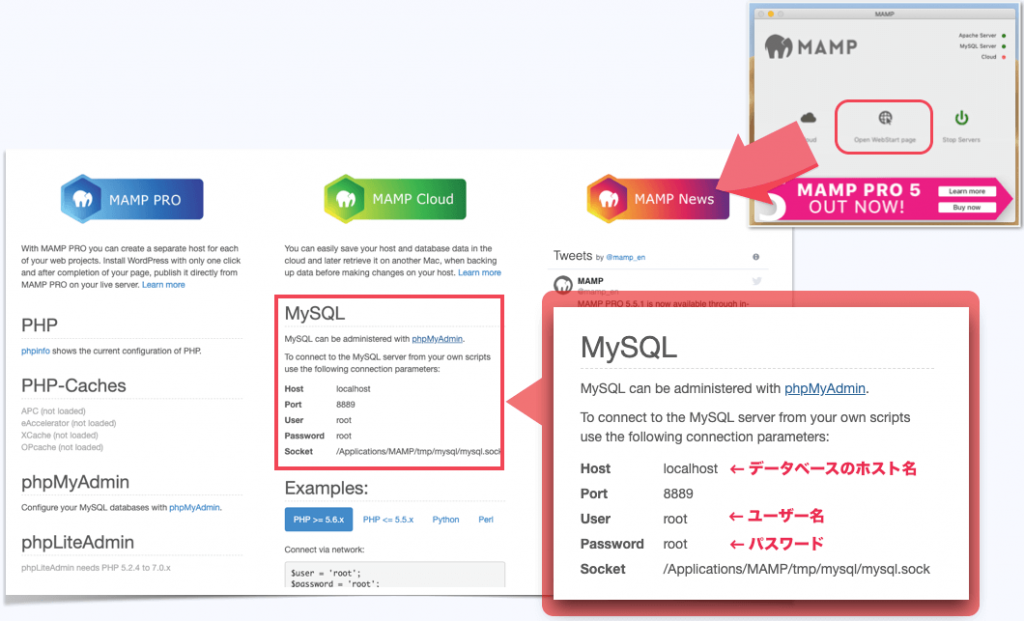Open phpMyAdmin link in the small MySQL box

point(437,339)
